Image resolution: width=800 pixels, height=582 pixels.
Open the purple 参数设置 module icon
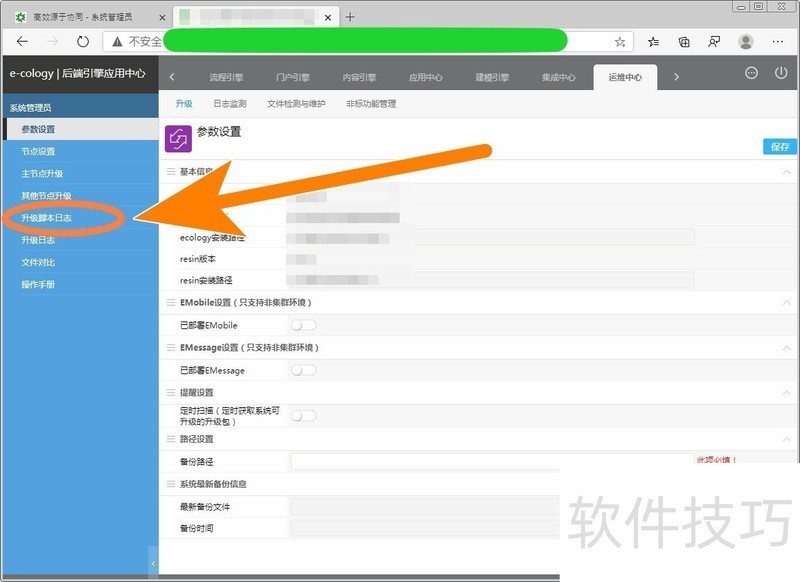tap(173, 137)
